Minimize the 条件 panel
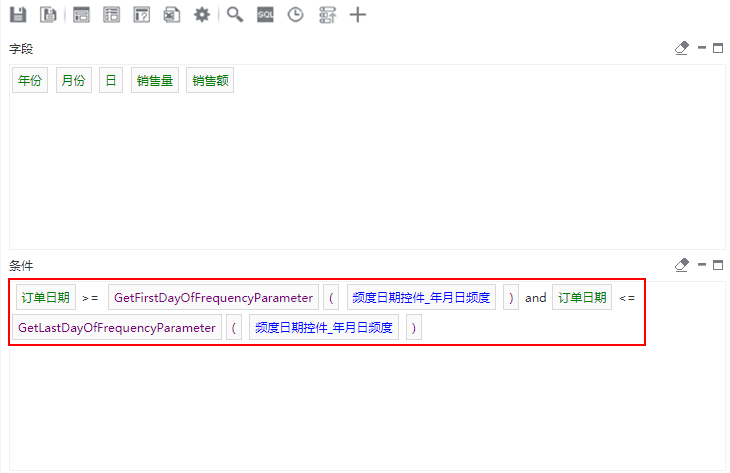 [x=702, y=264]
